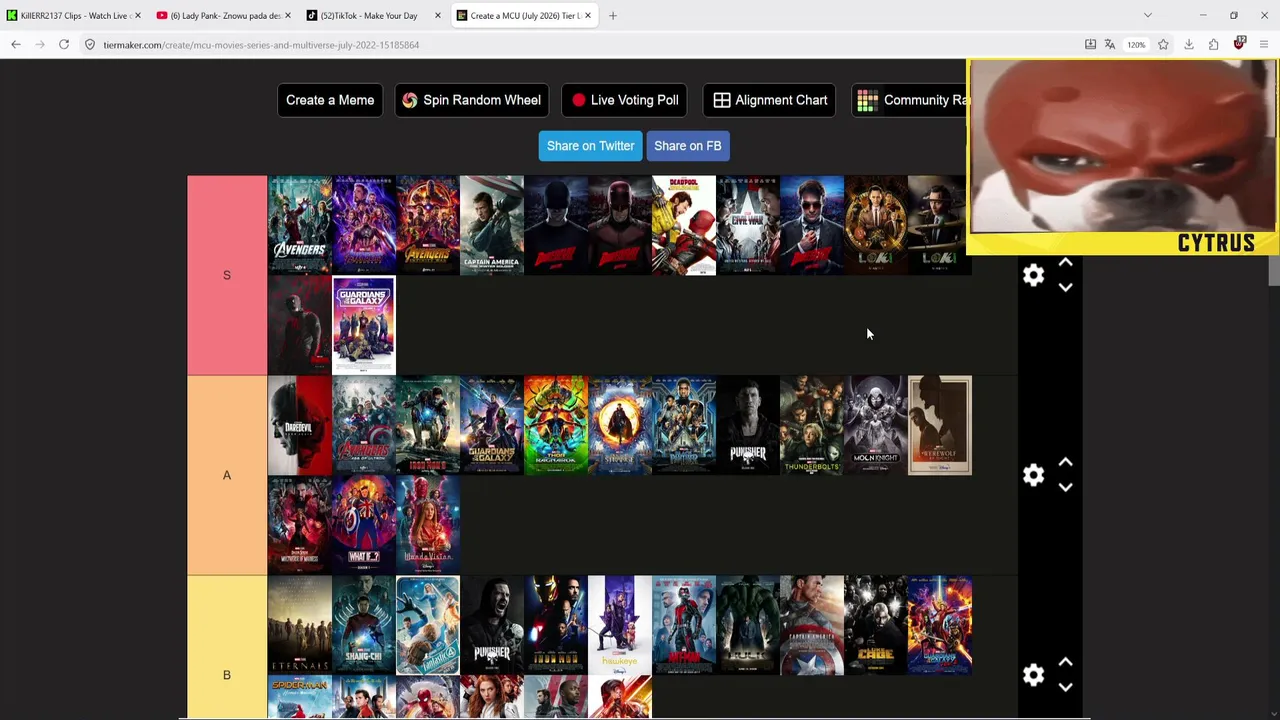Click the Werewolf by Night poster
Viewport: 1280px width, 720px height.
tap(940, 425)
